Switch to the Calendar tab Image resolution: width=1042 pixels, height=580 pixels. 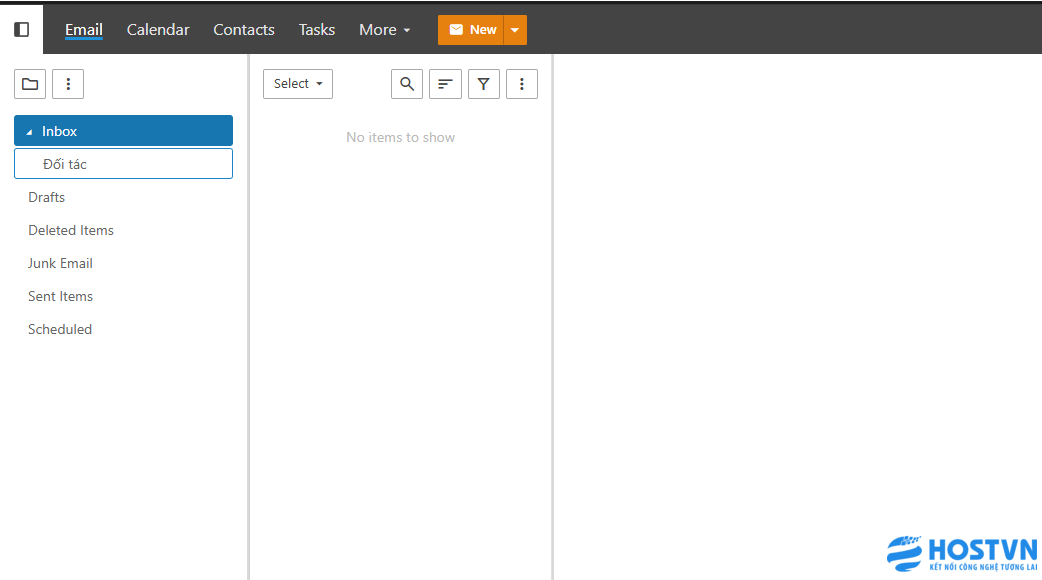[158, 30]
